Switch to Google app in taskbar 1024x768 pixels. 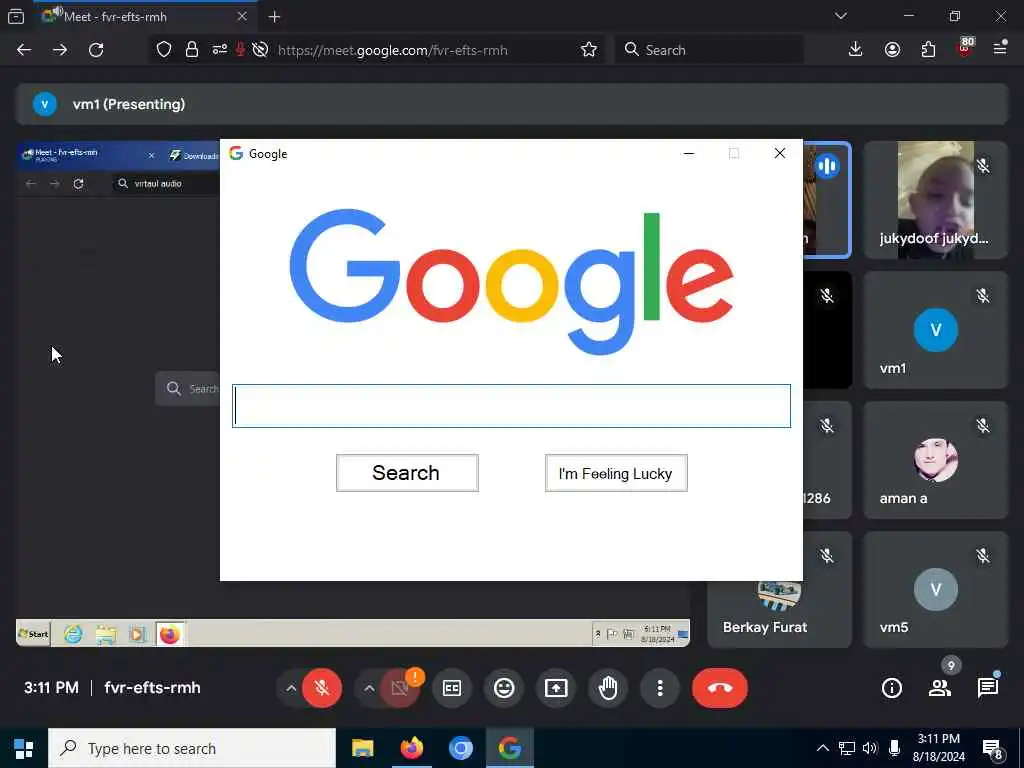(x=509, y=748)
